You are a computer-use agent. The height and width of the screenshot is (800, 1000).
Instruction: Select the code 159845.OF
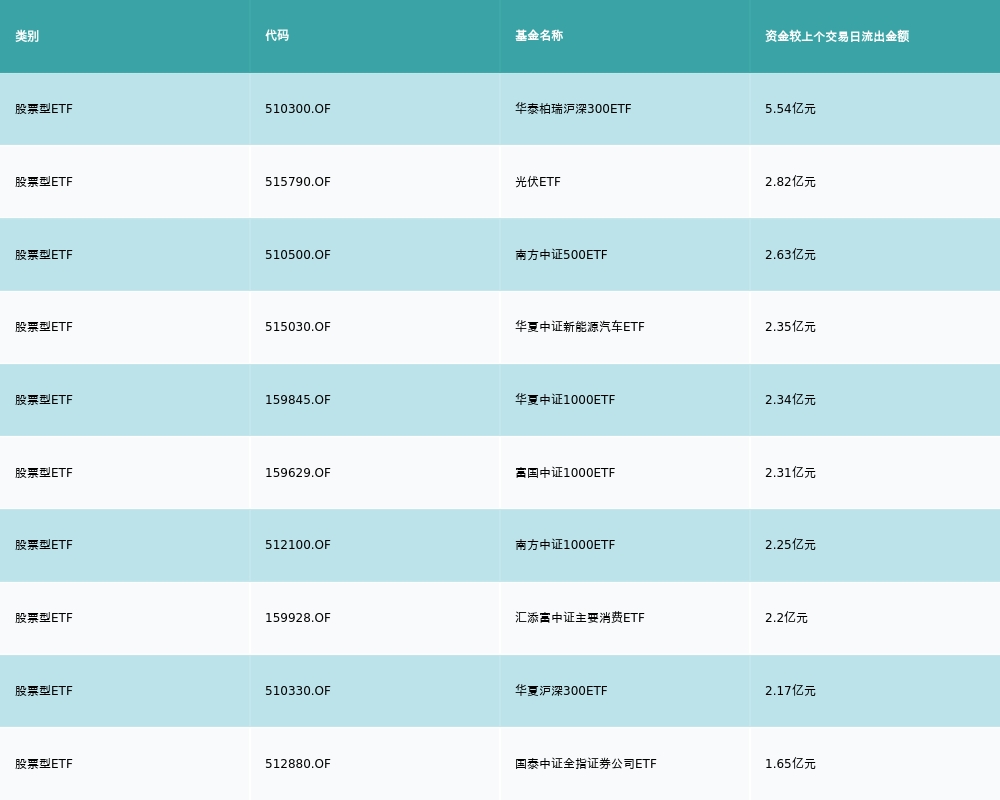(x=298, y=399)
